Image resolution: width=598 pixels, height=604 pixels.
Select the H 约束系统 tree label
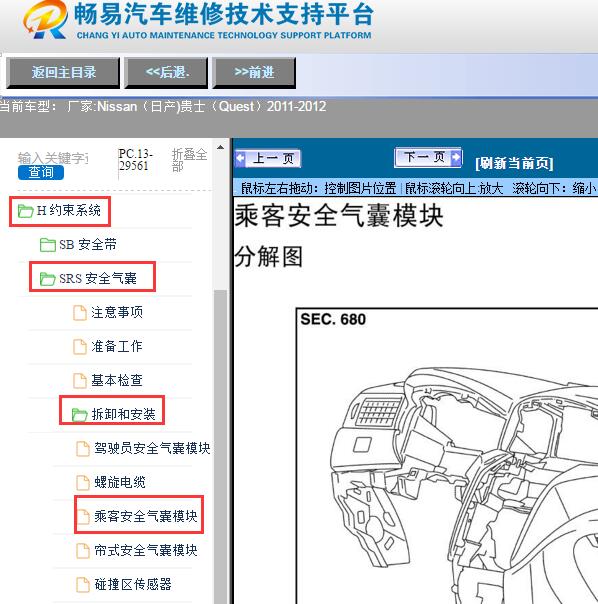[x=69, y=210]
